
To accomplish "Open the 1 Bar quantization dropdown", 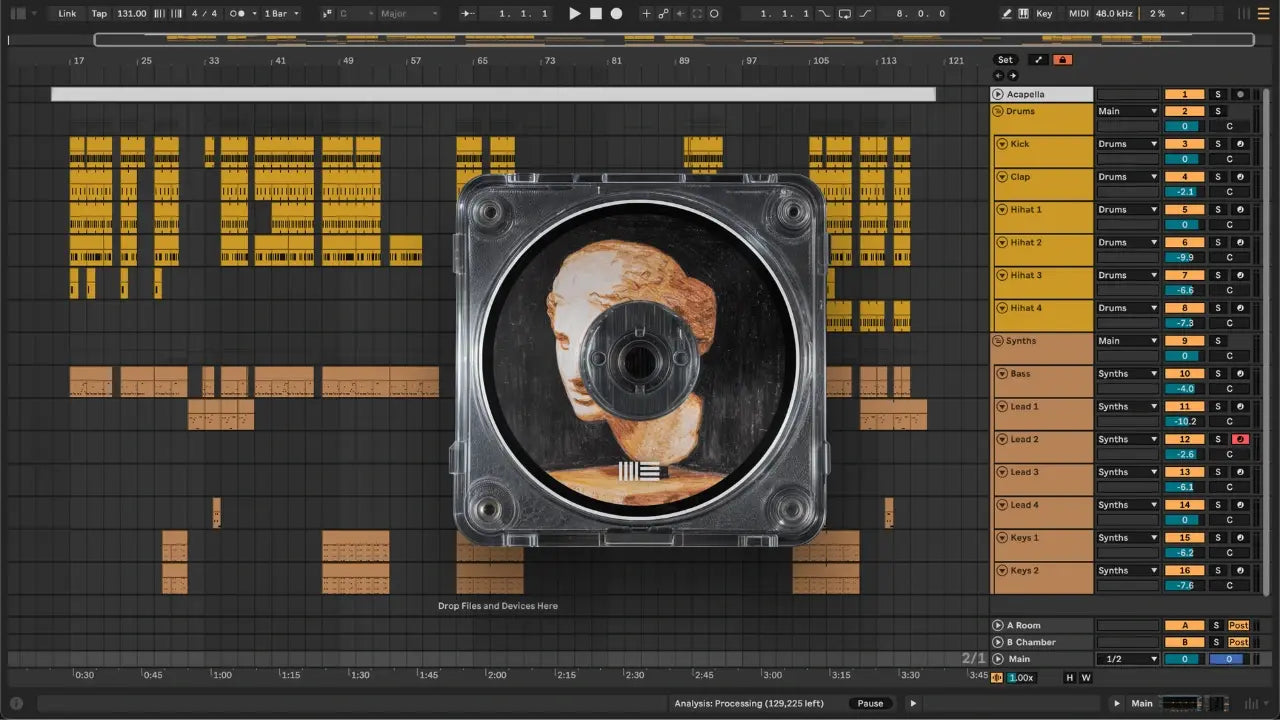I will (x=281, y=14).
